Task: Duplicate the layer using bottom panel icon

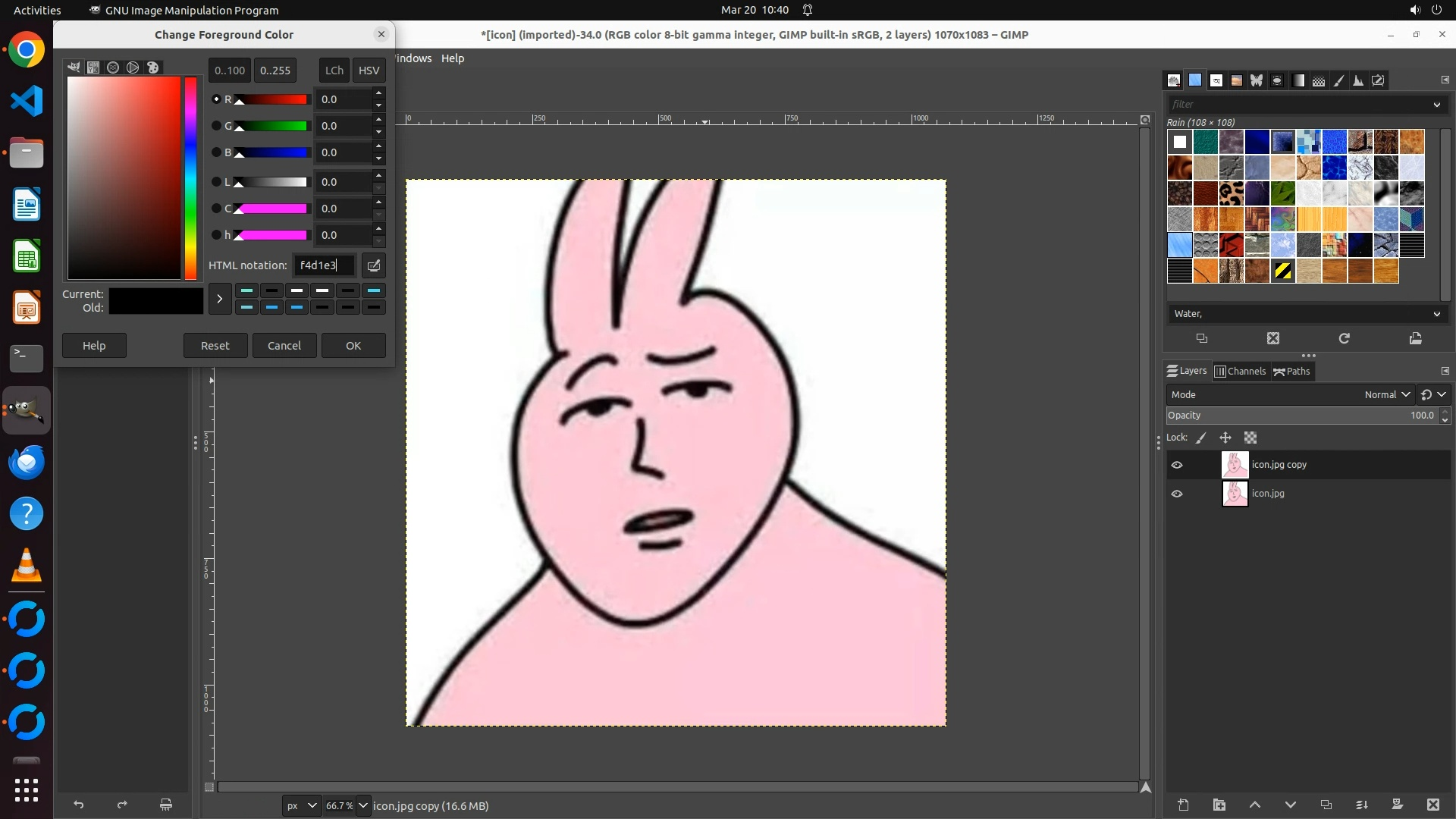Action: (1326, 805)
